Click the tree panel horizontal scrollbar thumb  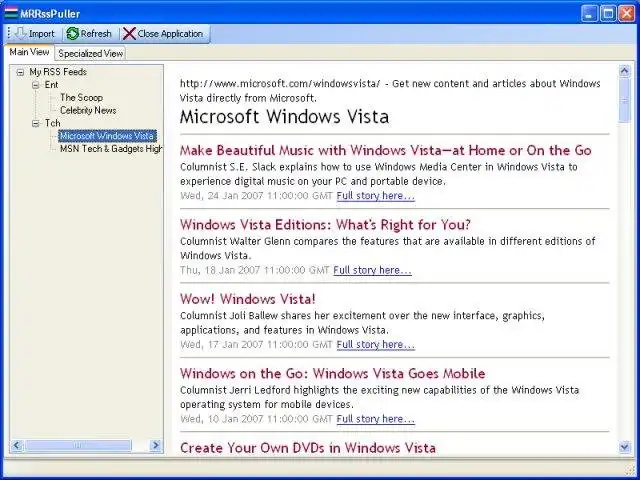click(x=78, y=445)
